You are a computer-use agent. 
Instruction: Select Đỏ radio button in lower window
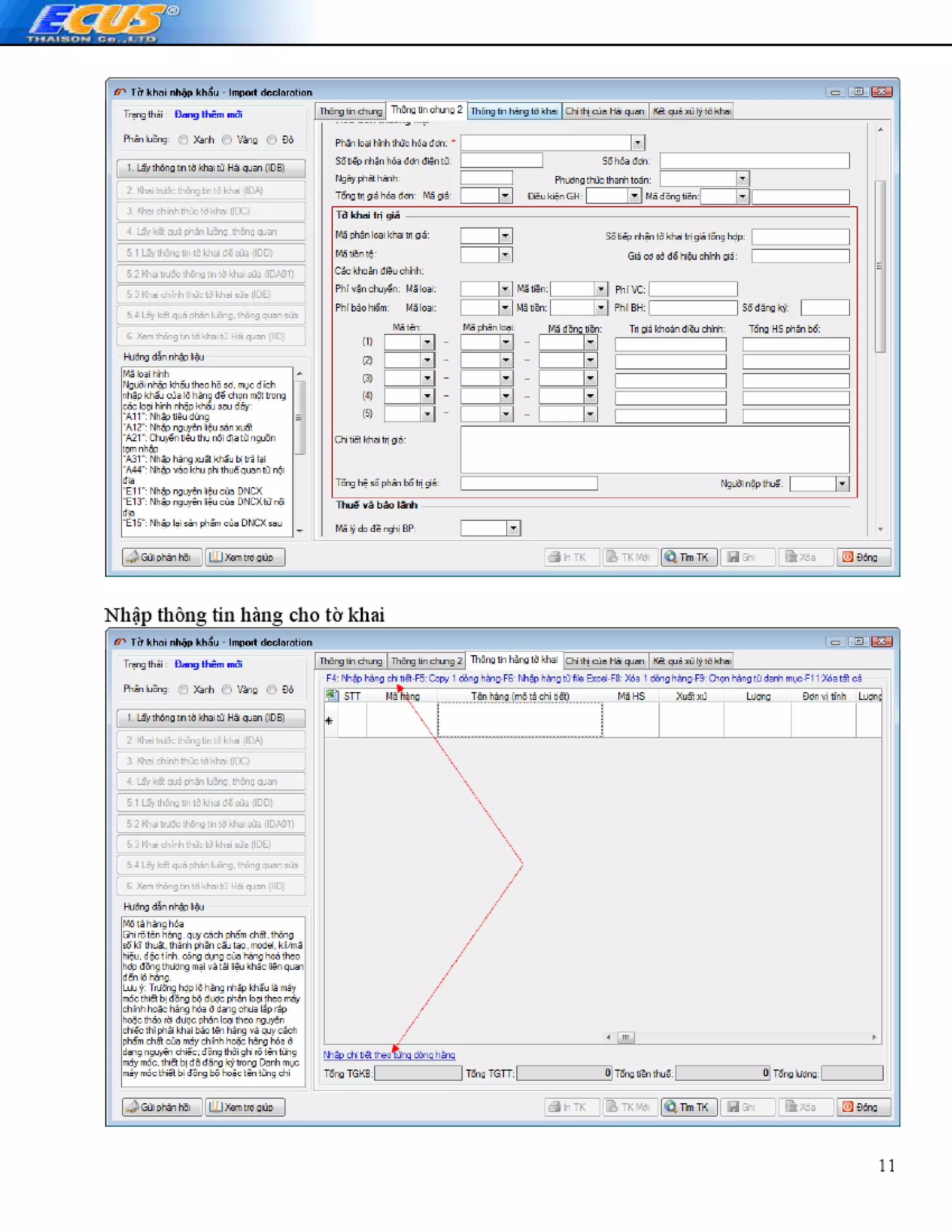pyautogui.click(x=272, y=689)
